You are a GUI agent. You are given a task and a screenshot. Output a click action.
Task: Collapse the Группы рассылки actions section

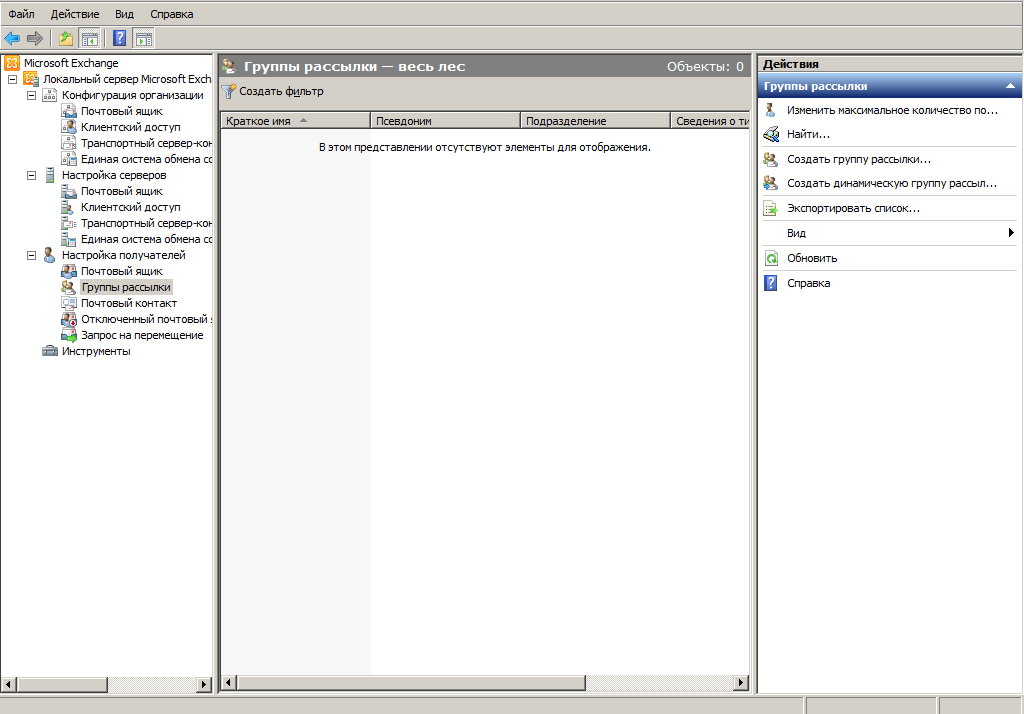click(1010, 86)
